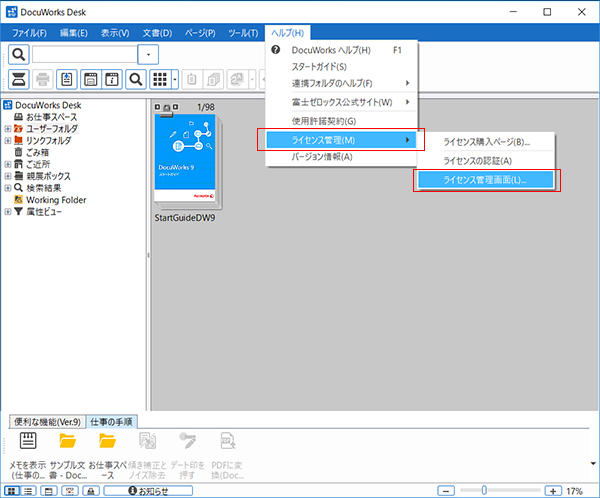Open the ファイル(F) menu
Viewport: 600px width, 498px height.
tap(29, 33)
